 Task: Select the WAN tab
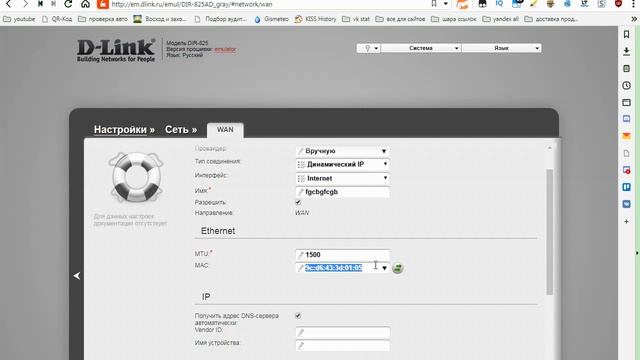[x=225, y=130]
